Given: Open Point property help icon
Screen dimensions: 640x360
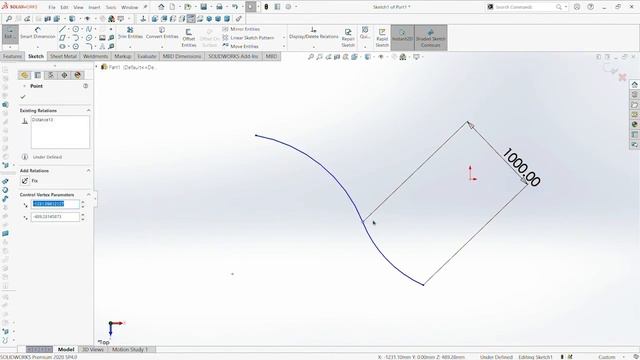Looking at the screenshot, I should pyautogui.click(x=86, y=86).
